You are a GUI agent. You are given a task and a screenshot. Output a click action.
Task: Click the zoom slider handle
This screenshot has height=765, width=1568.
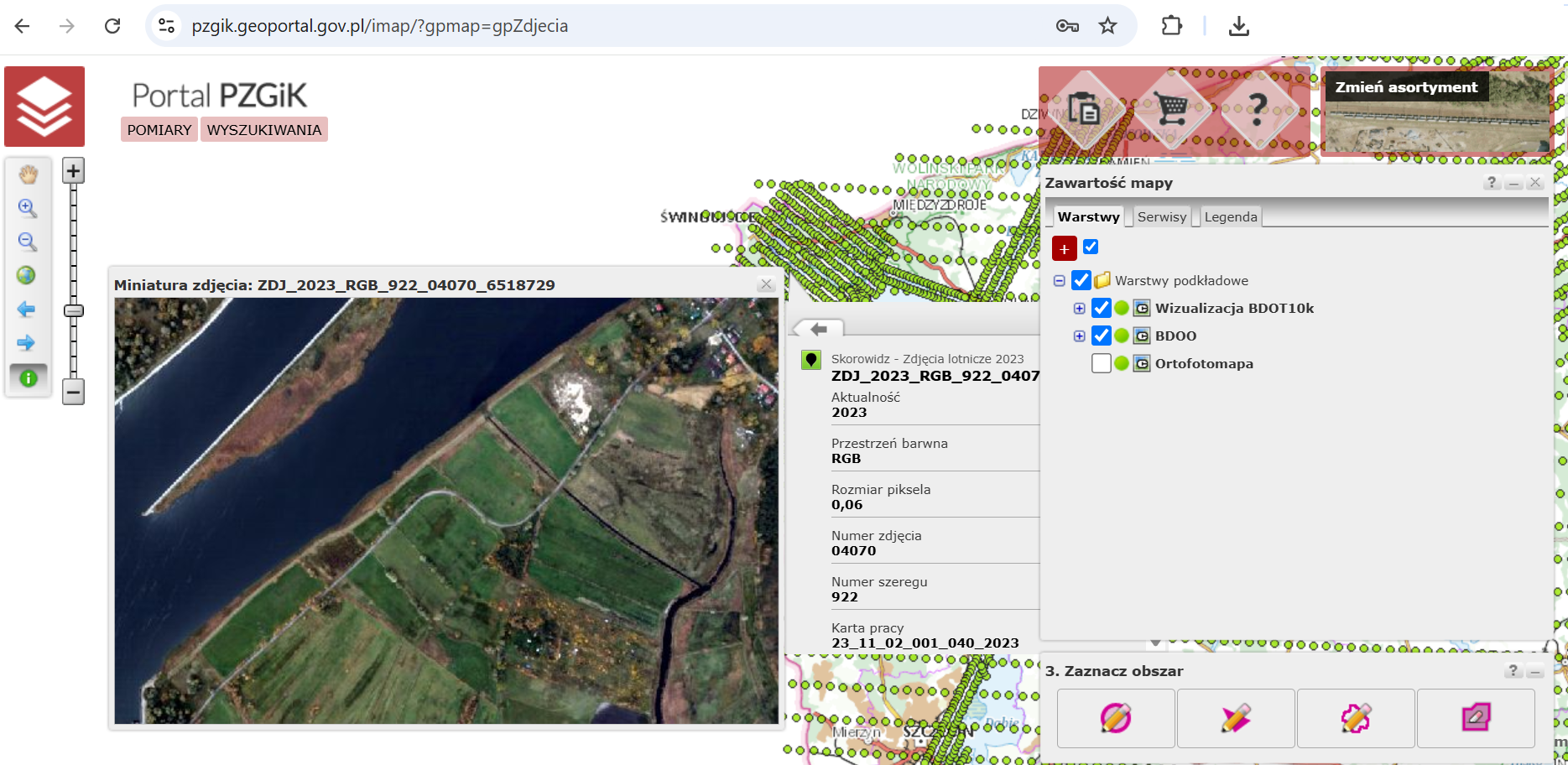click(74, 310)
